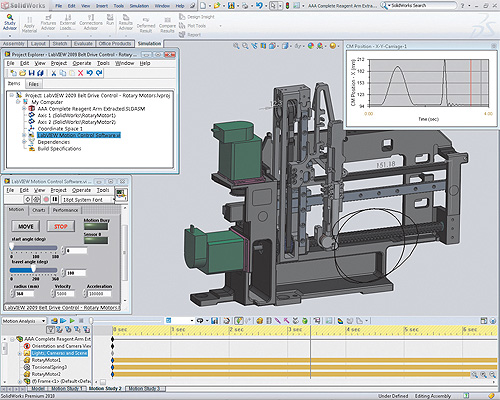Open the Study Advisor tool
This screenshot has width=500, height=400.
(x=10, y=23)
